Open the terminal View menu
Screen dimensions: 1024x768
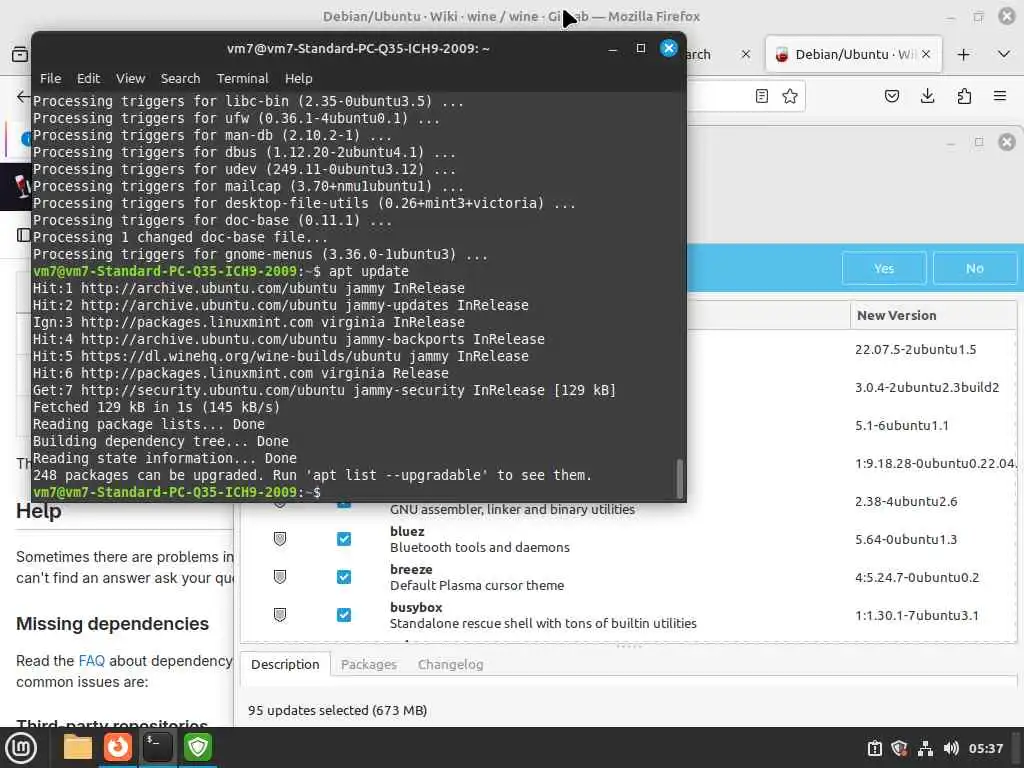tap(131, 78)
